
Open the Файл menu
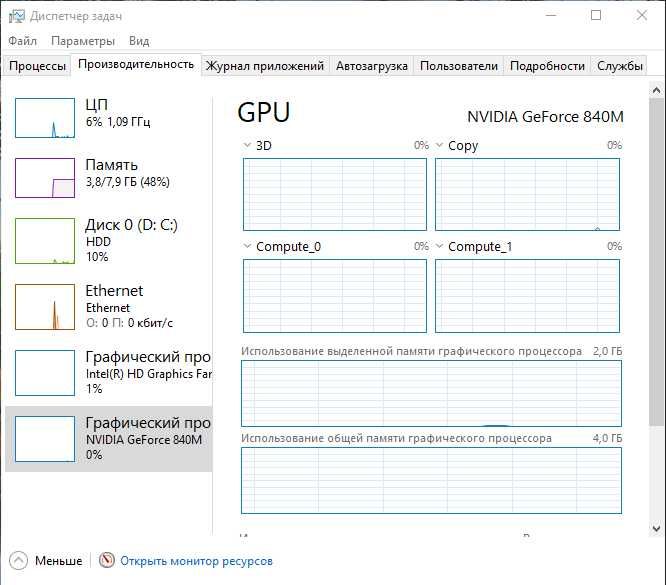tap(23, 41)
